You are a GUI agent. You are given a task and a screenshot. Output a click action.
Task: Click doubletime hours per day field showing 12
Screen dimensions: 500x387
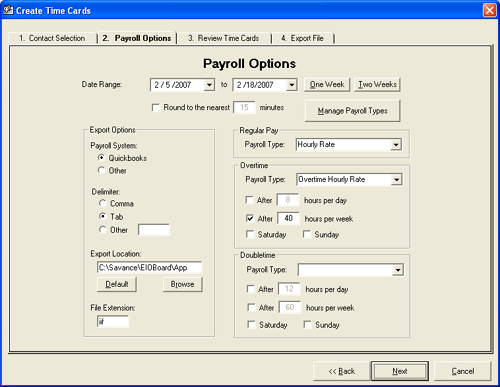pos(289,289)
